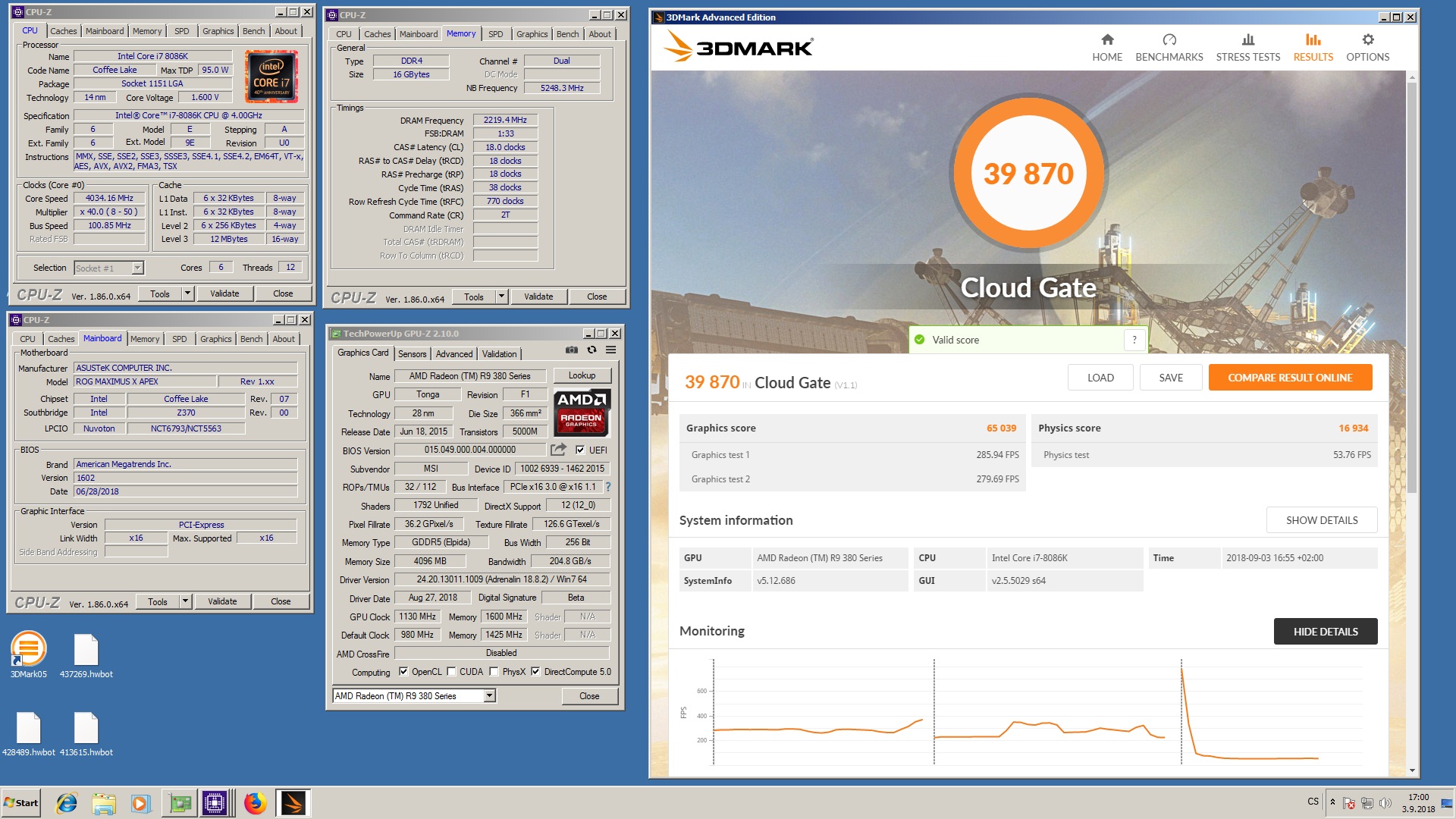
Task: Click HIDE DETAILS for Monitoring
Action: click(1325, 632)
